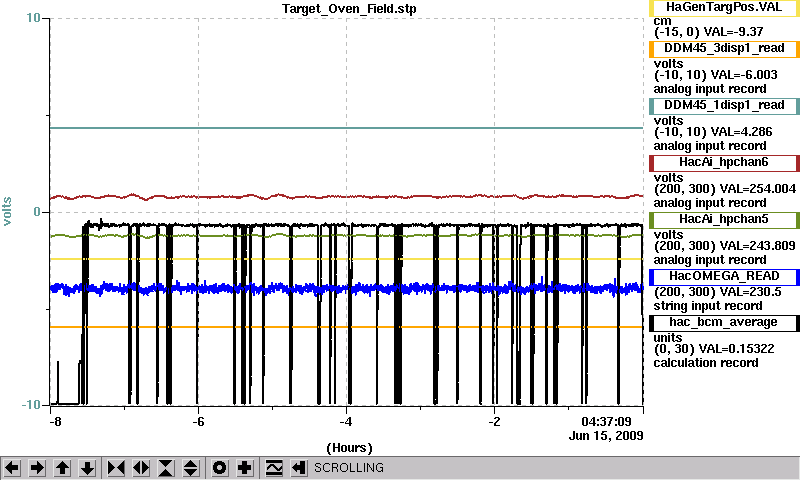Click the 04:37:09 time label
800x480 pixels.
[x=606, y=422]
